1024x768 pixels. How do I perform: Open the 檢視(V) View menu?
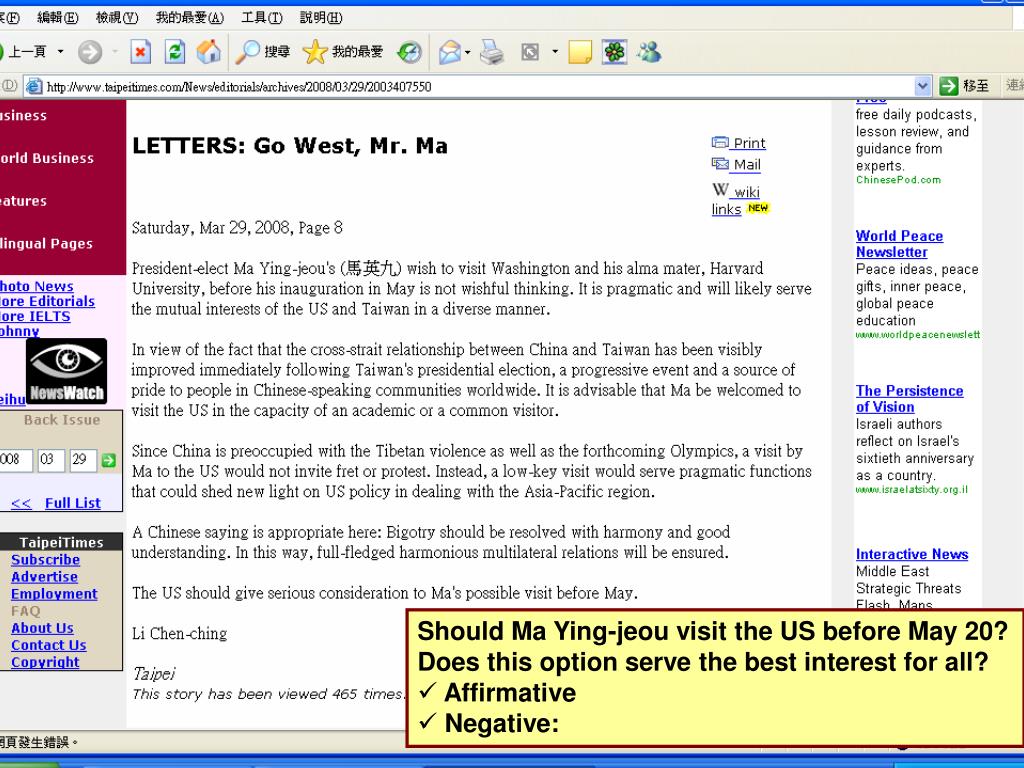tap(117, 18)
